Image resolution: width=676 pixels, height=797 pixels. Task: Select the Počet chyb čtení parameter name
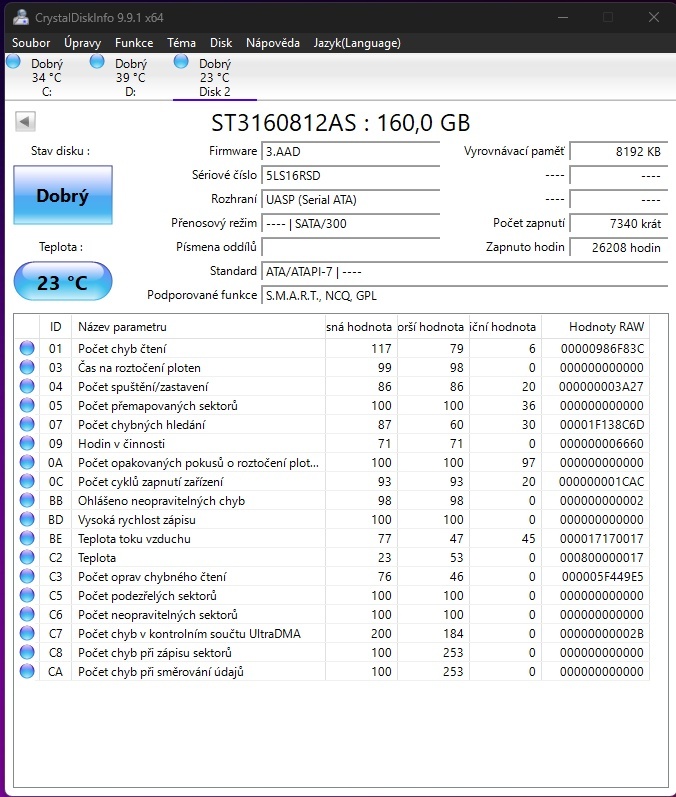tap(122, 349)
